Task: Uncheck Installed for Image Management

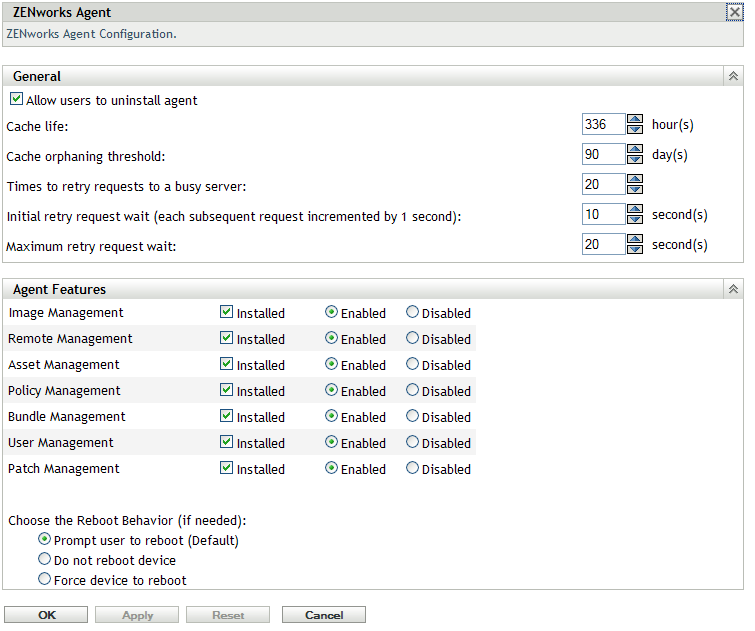Action: (x=226, y=313)
